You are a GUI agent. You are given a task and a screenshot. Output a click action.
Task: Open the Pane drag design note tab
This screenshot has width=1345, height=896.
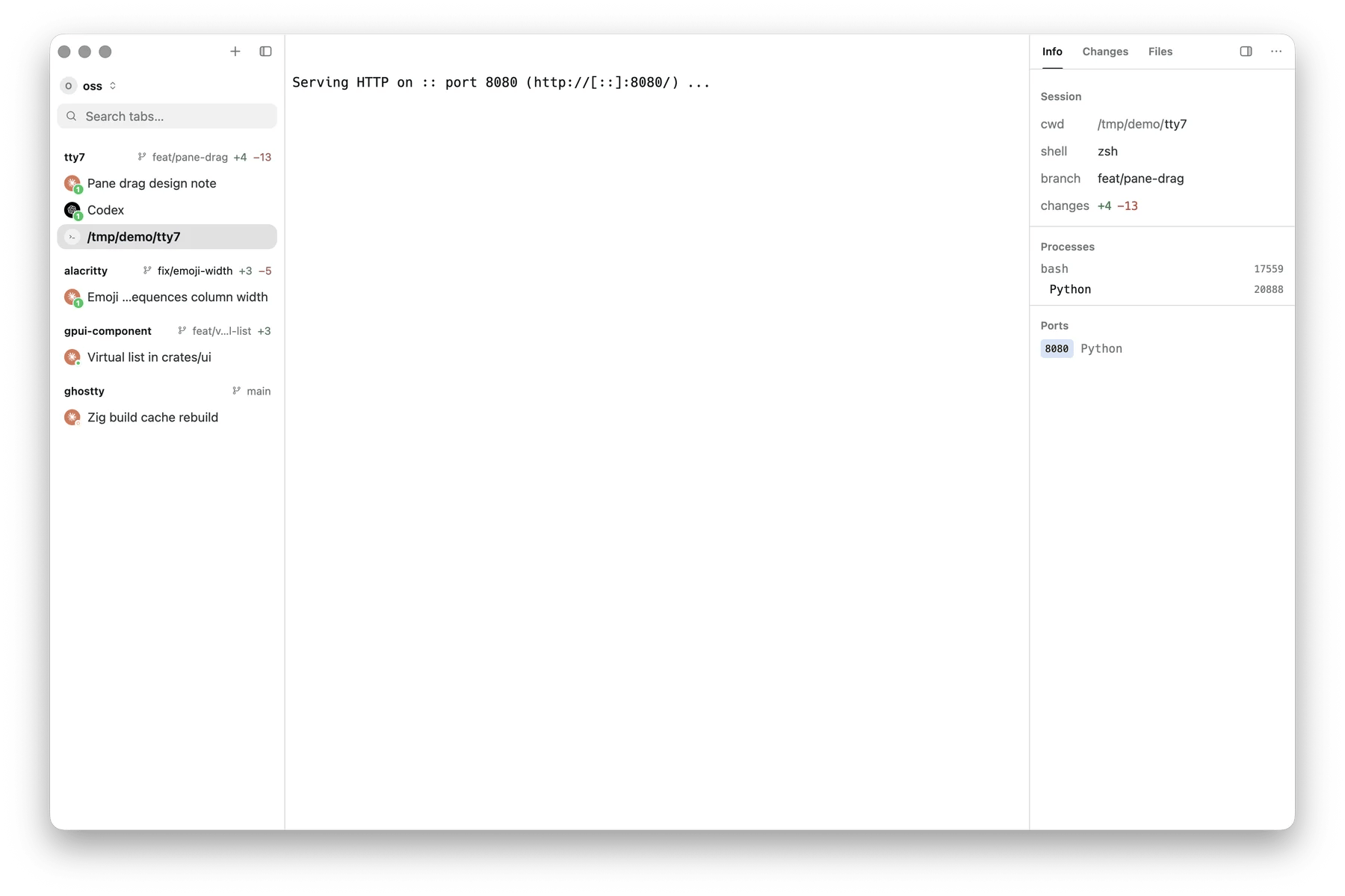(167, 183)
